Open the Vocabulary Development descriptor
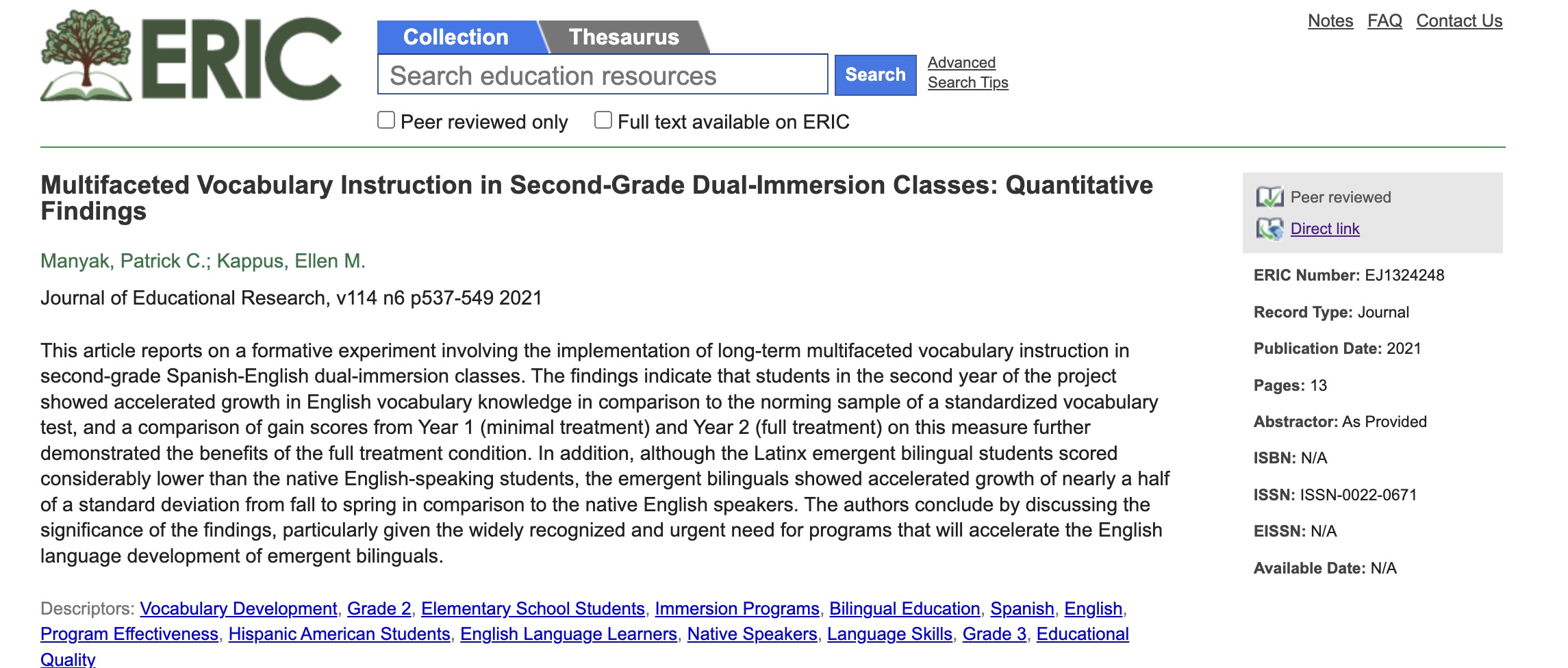 [x=238, y=608]
